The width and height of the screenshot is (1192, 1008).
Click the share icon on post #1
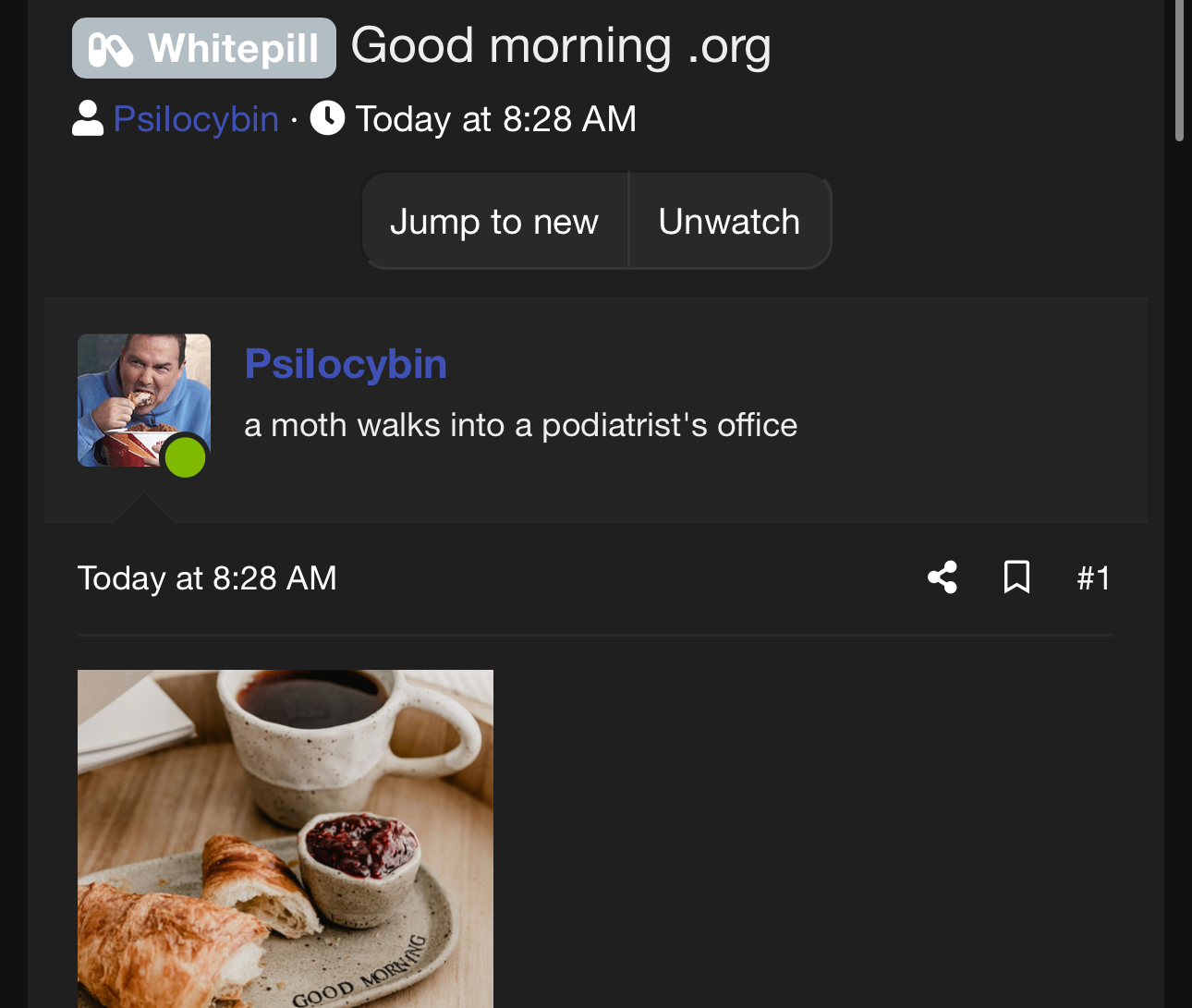click(943, 577)
